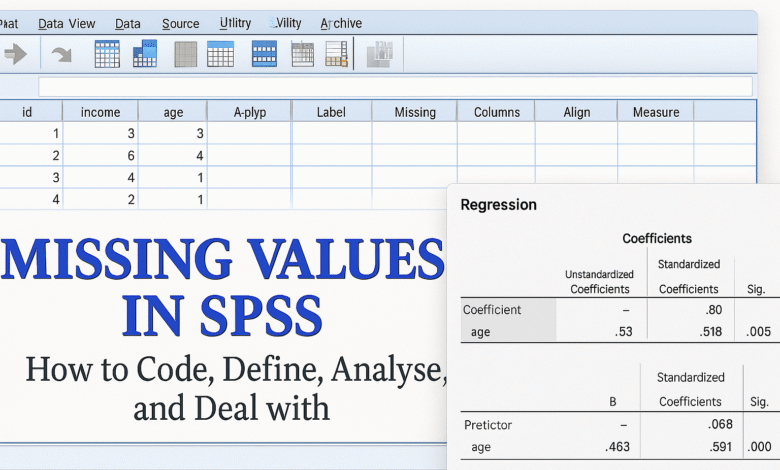
Task: Click the tan table with boxes icon
Action: [x=336, y=54]
